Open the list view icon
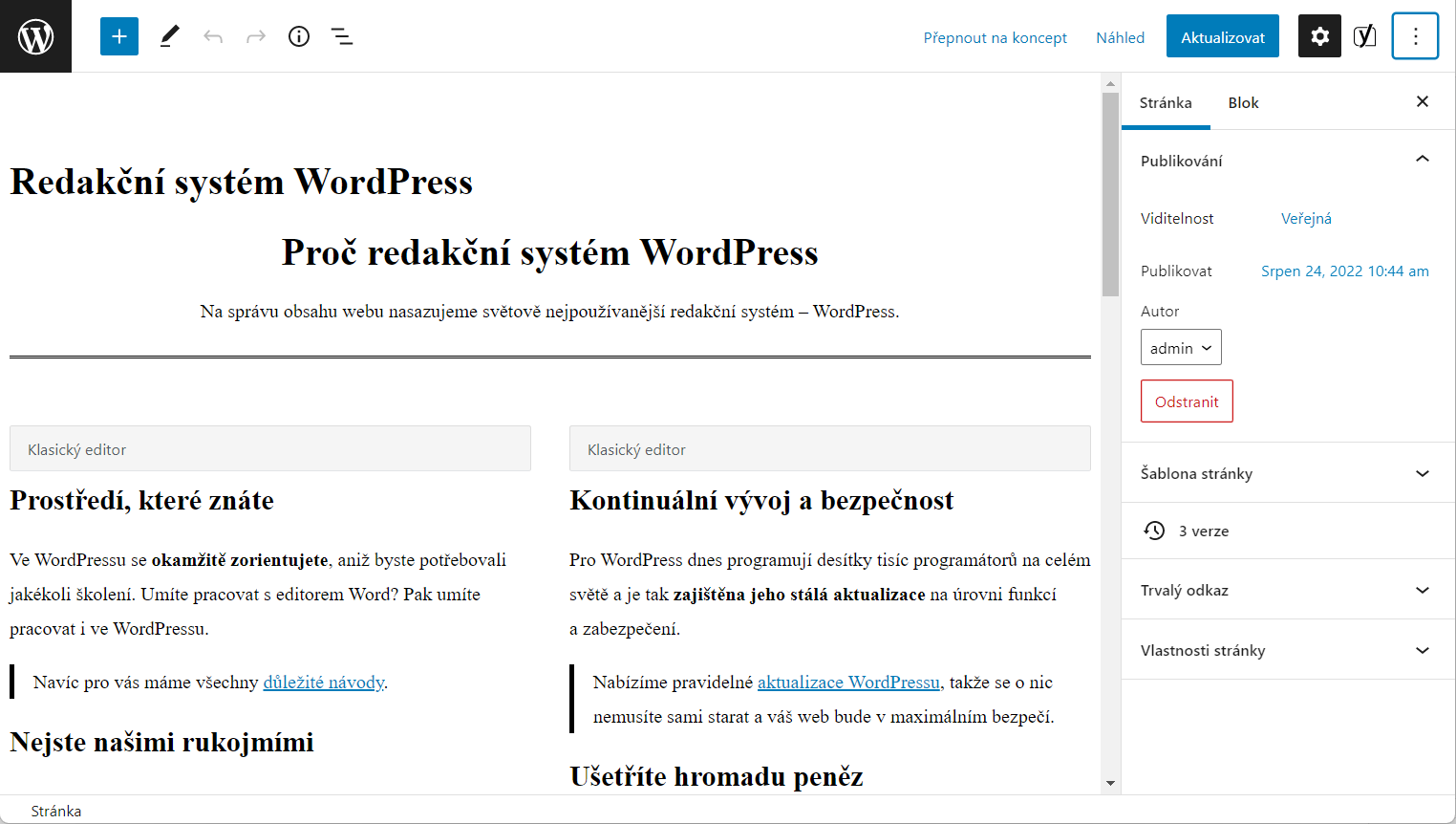Image resolution: width=1456 pixels, height=824 pixels. coord(342,36)
